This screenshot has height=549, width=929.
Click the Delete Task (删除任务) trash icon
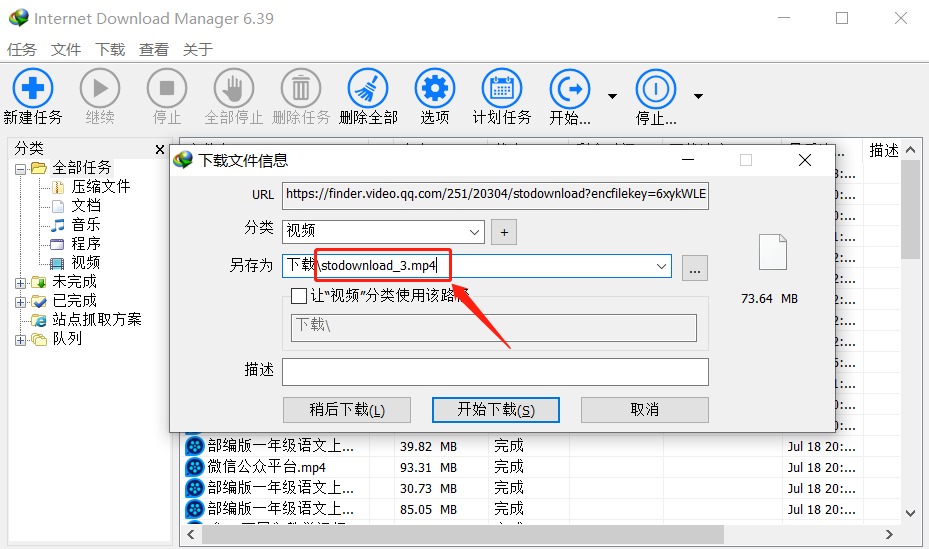pos(300,89)
